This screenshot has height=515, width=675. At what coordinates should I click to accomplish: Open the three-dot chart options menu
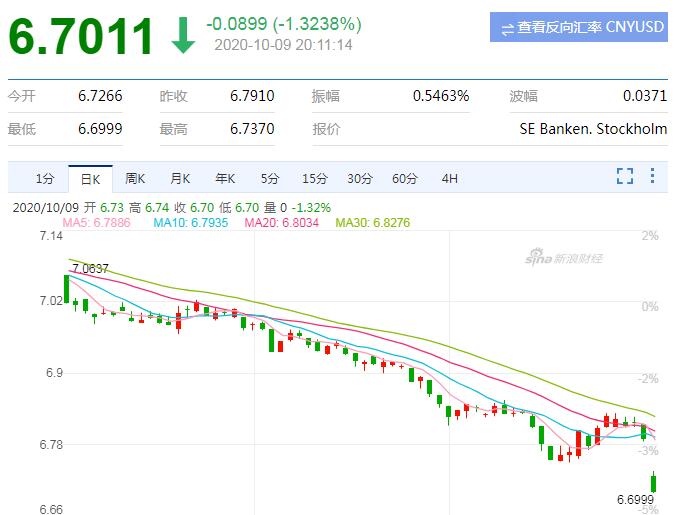pos(653,177)
